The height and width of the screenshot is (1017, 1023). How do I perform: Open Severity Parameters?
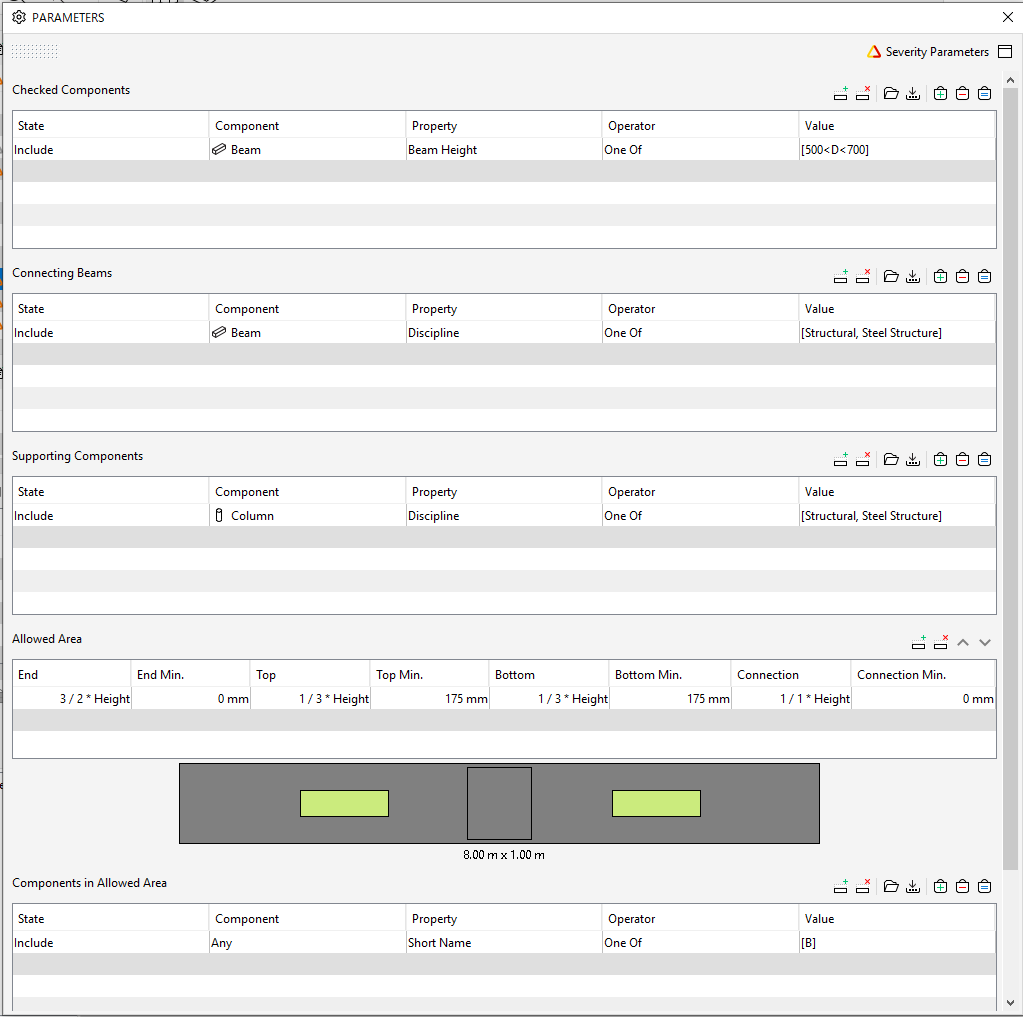[x=928, y=52]
